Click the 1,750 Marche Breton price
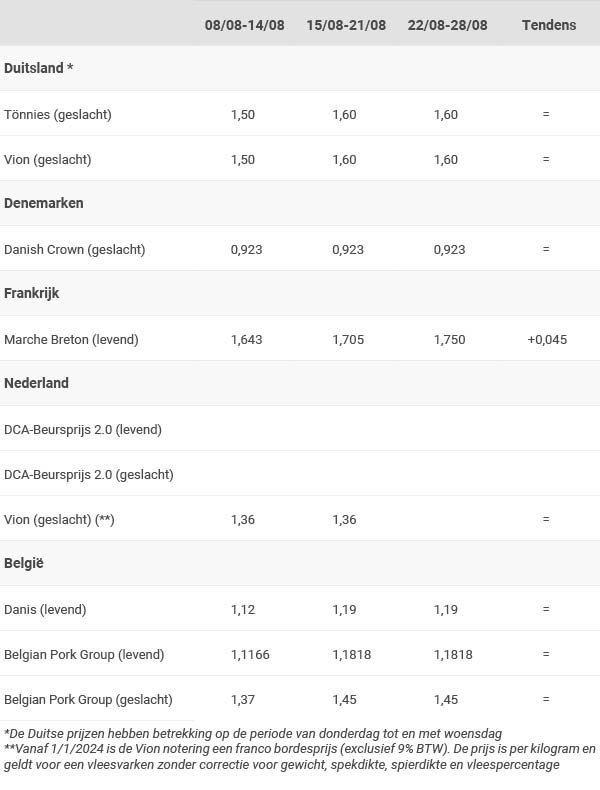Viewport: 600px width, 790px height. 449,340
